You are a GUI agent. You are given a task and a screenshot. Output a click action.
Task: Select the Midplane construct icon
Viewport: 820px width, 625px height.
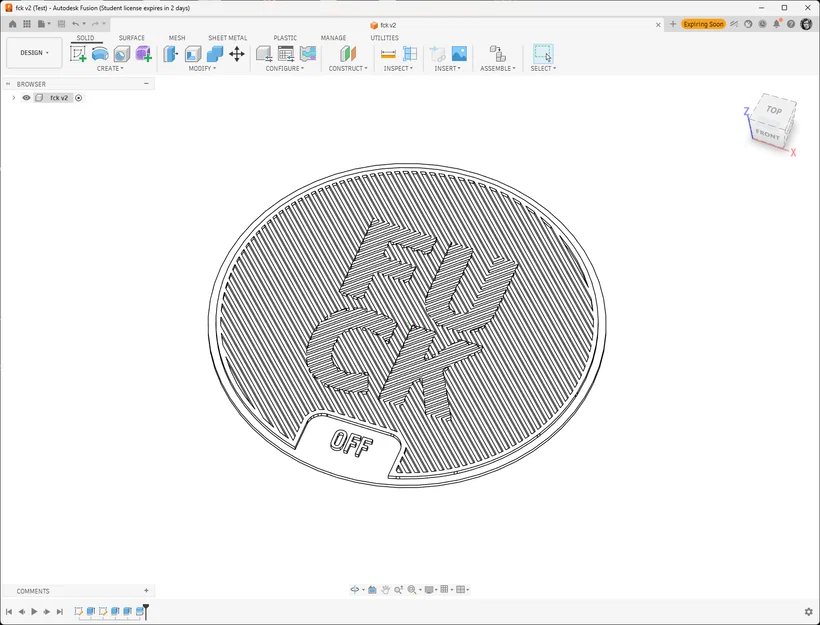(348, 53)
